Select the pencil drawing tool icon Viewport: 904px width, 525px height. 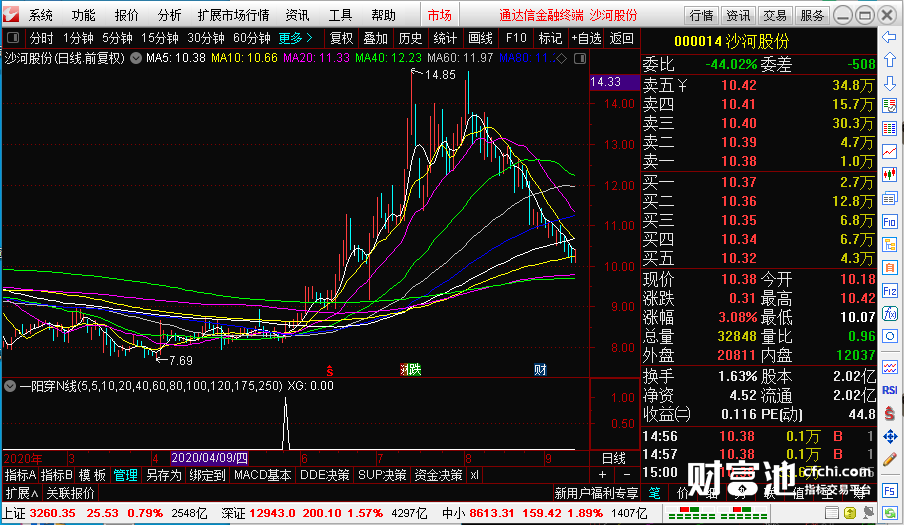pos(890,459)
